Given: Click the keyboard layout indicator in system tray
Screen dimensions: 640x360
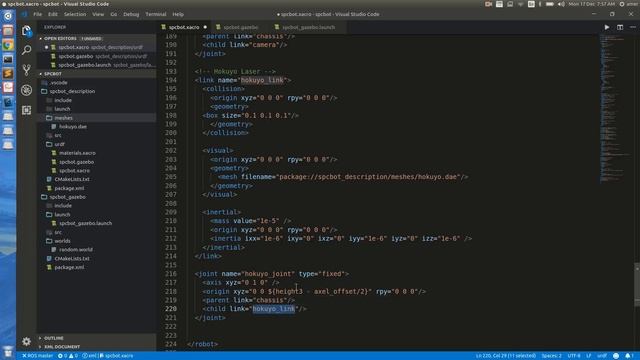Looking at the screenshot, I should click(x=531, y=4).
